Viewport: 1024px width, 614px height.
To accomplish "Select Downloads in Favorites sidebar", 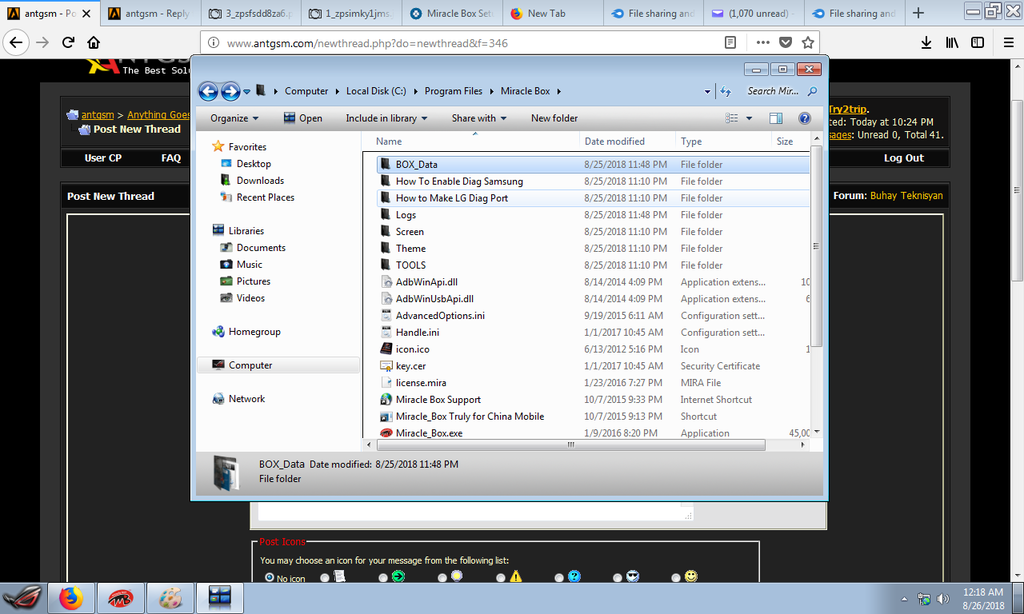I will 260,180.
